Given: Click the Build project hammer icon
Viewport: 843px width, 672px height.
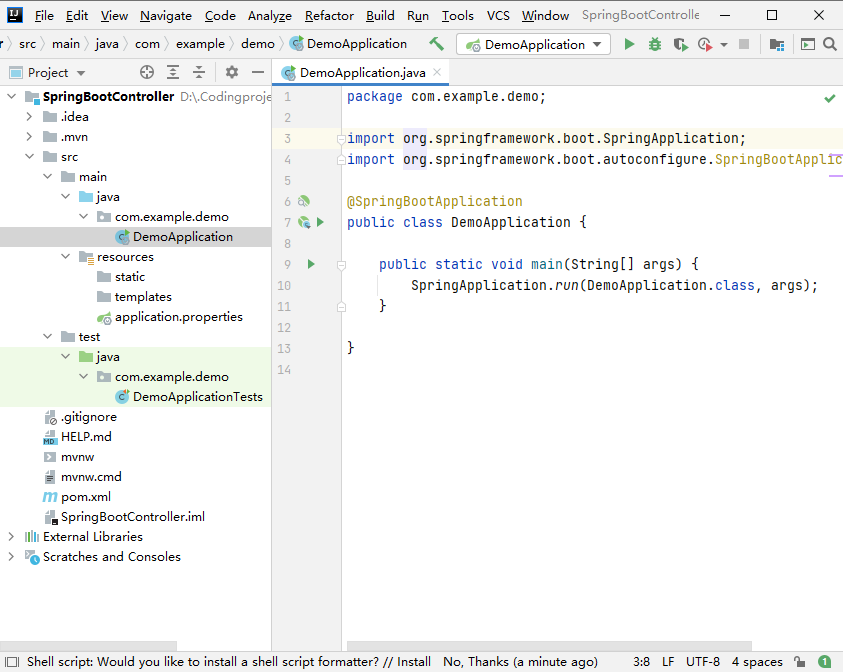Looking at the screenshot, I should coord(436,44).
